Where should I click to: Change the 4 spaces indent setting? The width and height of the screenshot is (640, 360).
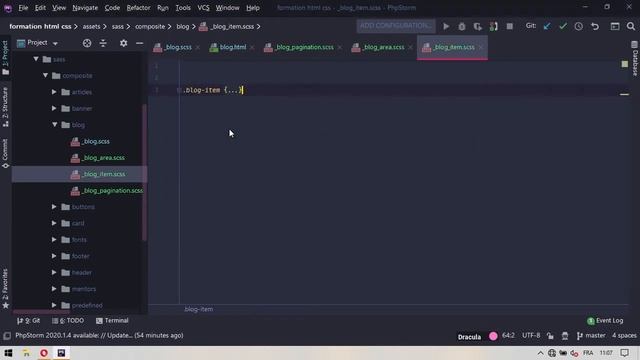tap(624, 336)
